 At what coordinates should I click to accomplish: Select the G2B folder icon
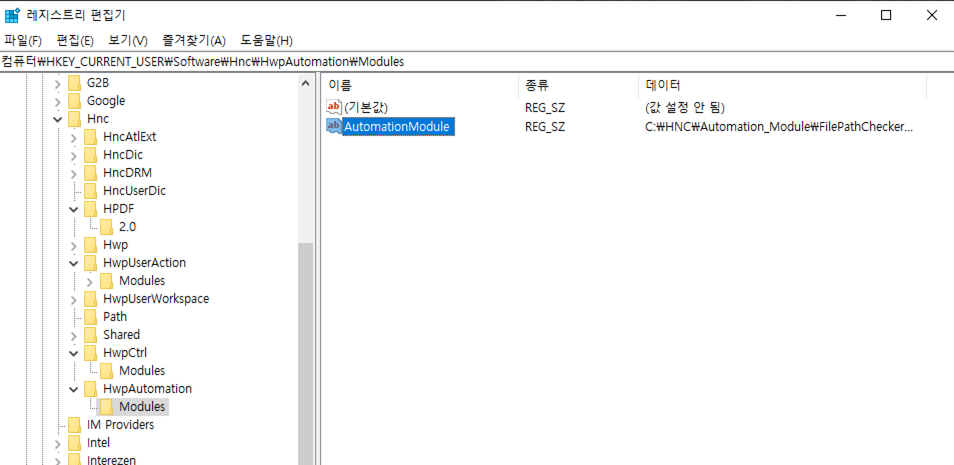pyautogui.click(x=74, y=83)
